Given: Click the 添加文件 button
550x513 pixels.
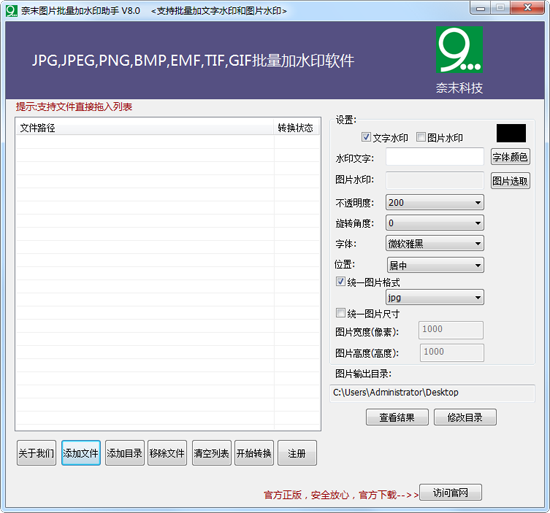Looking at the screenshot, I should (x=81, y=453).
